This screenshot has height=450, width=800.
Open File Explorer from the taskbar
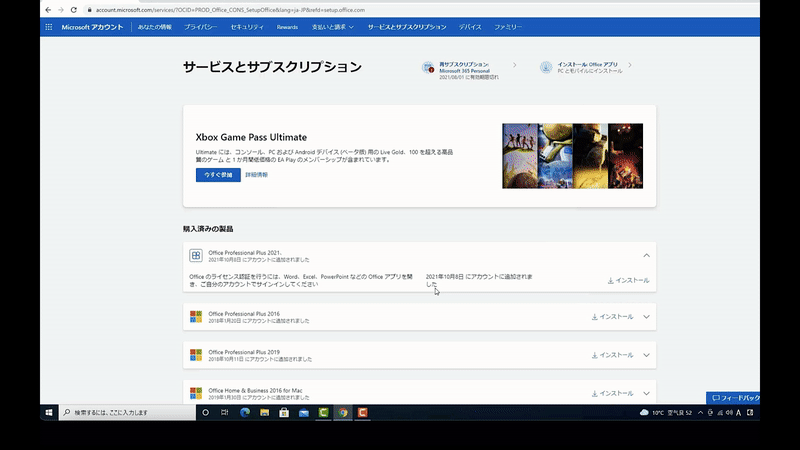[264, 412]
